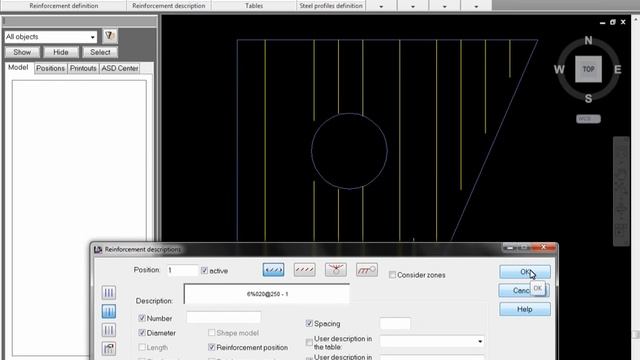The height and width of the screenshot is (360, 640).
Task: Click the save settings icon in dialog sidebar
Action: [109, 349]
